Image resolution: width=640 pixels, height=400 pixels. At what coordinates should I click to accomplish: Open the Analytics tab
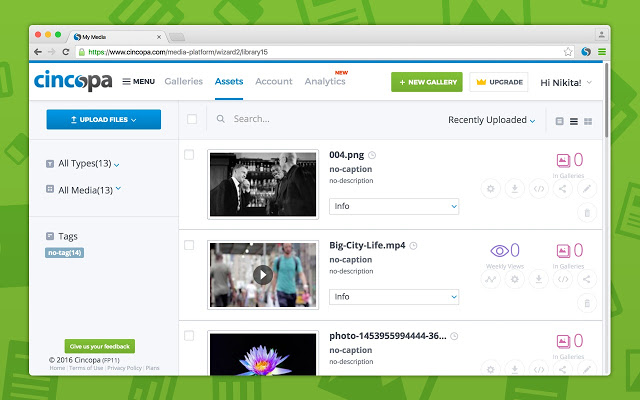[325, 81]
